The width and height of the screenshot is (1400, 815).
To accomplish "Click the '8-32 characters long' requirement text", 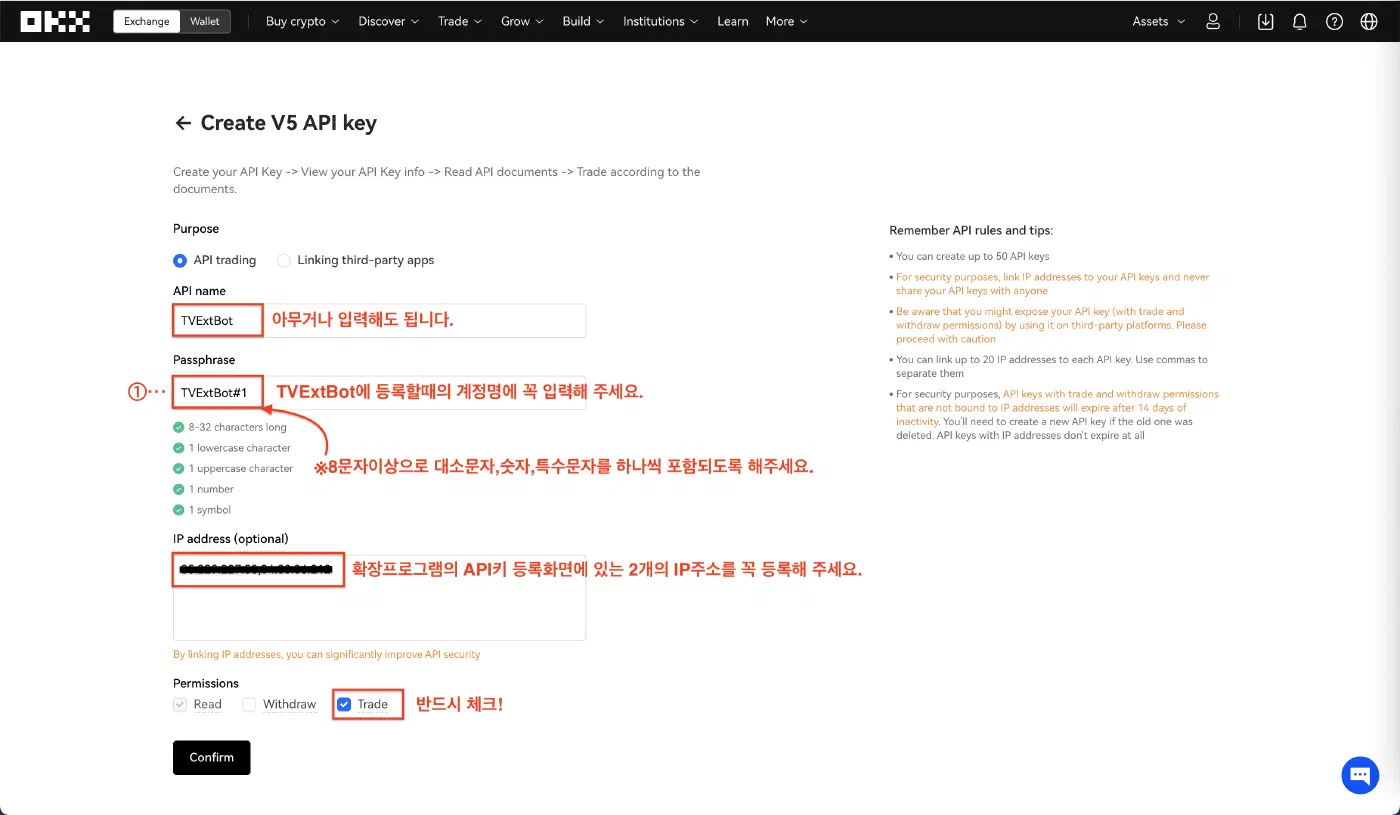I will click(237, 427).
